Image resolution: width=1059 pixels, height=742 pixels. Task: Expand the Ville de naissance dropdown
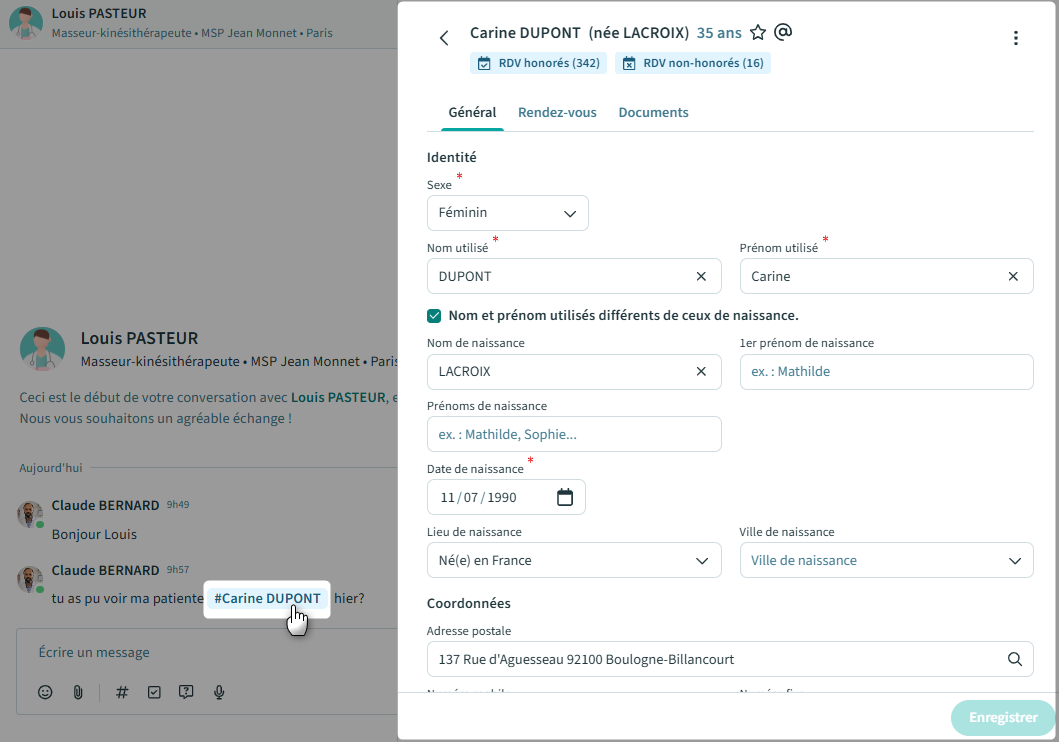[x=886, y=560]
